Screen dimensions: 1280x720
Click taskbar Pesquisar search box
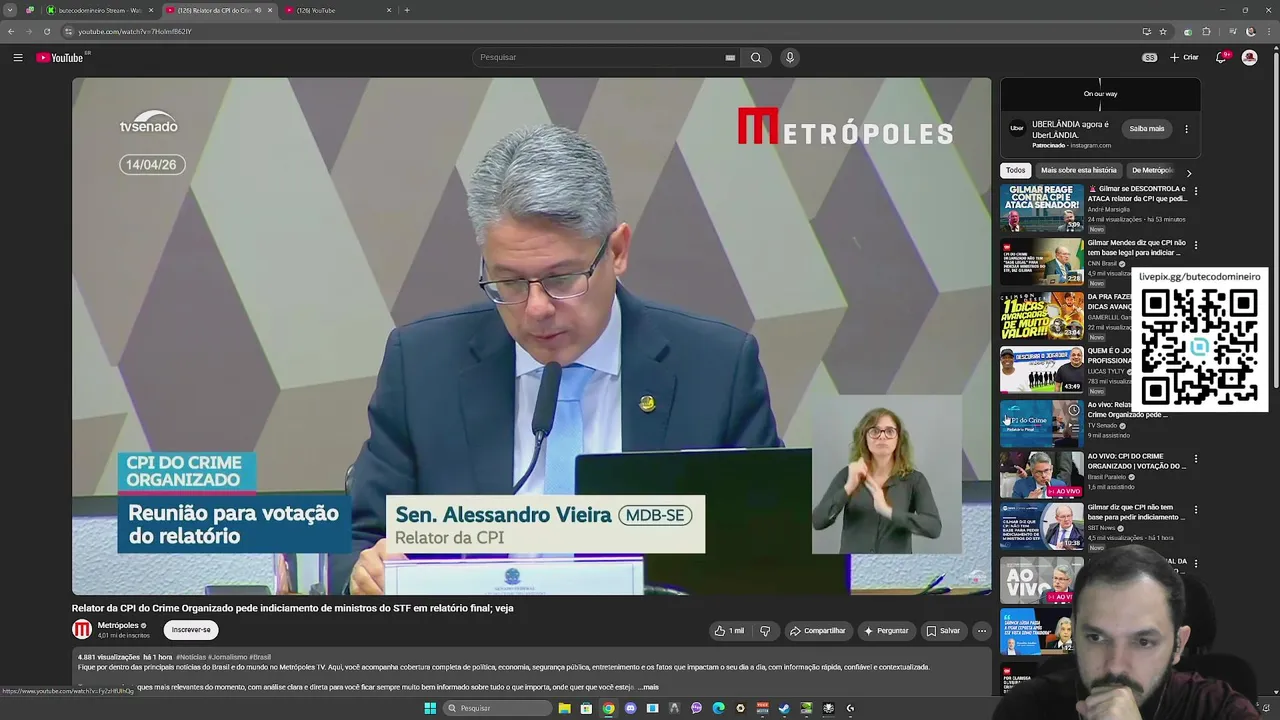(497, 708)
